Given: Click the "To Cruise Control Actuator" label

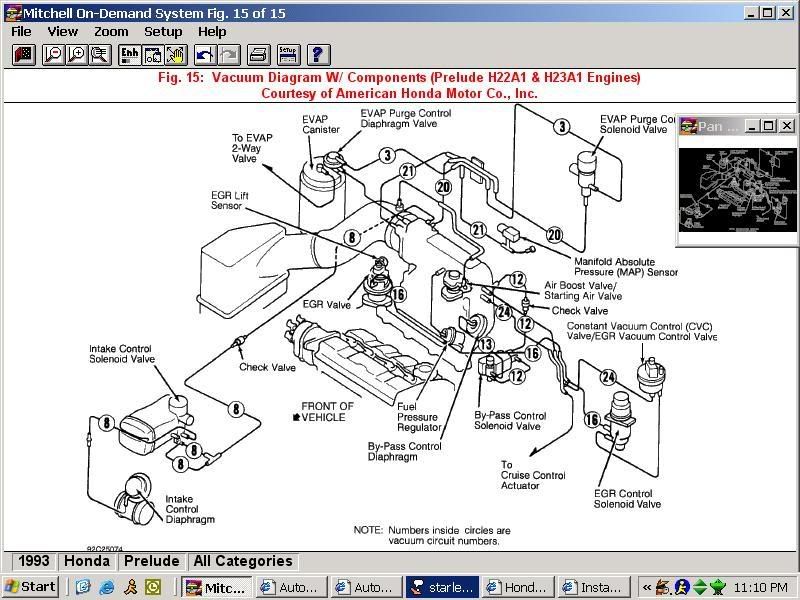Looking at the screenshot, I should (x=533, y=475).
